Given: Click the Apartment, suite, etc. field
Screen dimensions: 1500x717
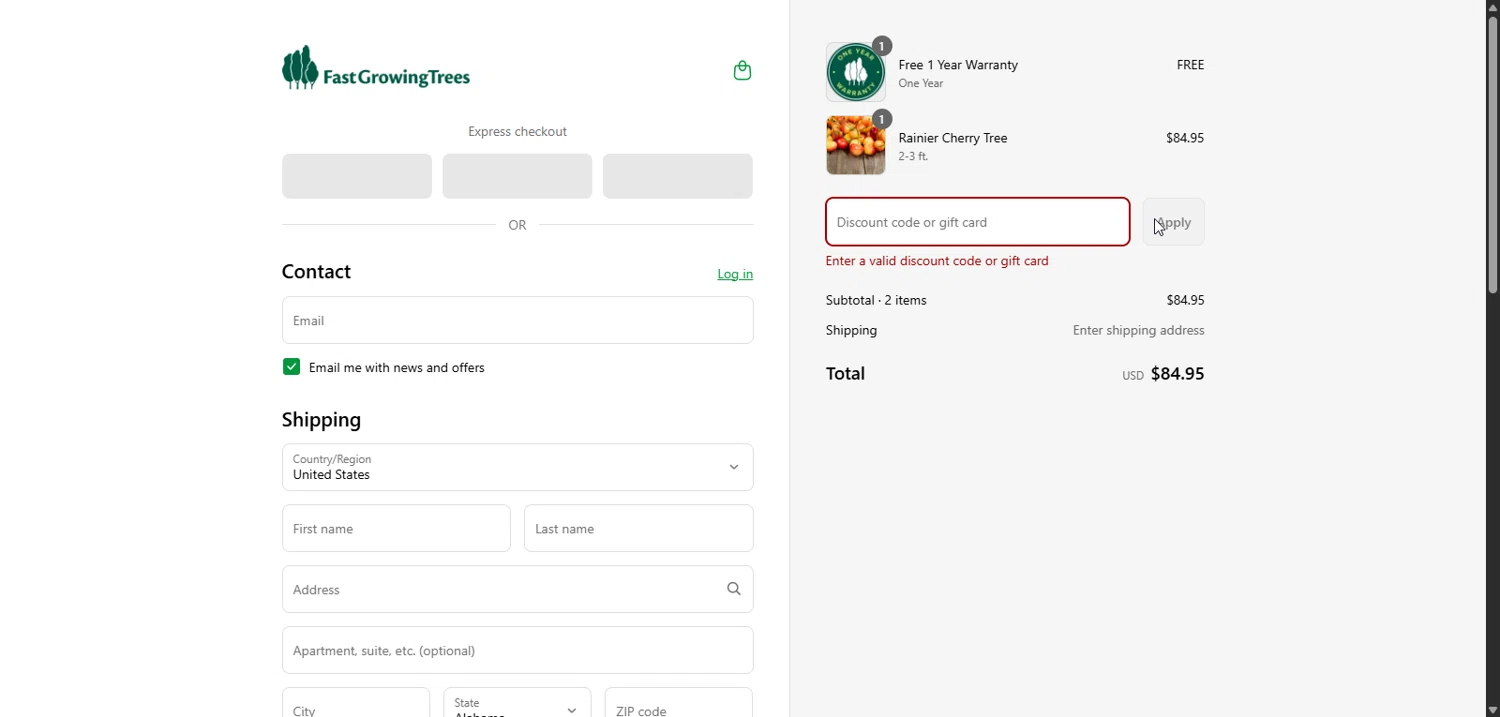Looking at the screenshot, I should (x=518, y=650).
